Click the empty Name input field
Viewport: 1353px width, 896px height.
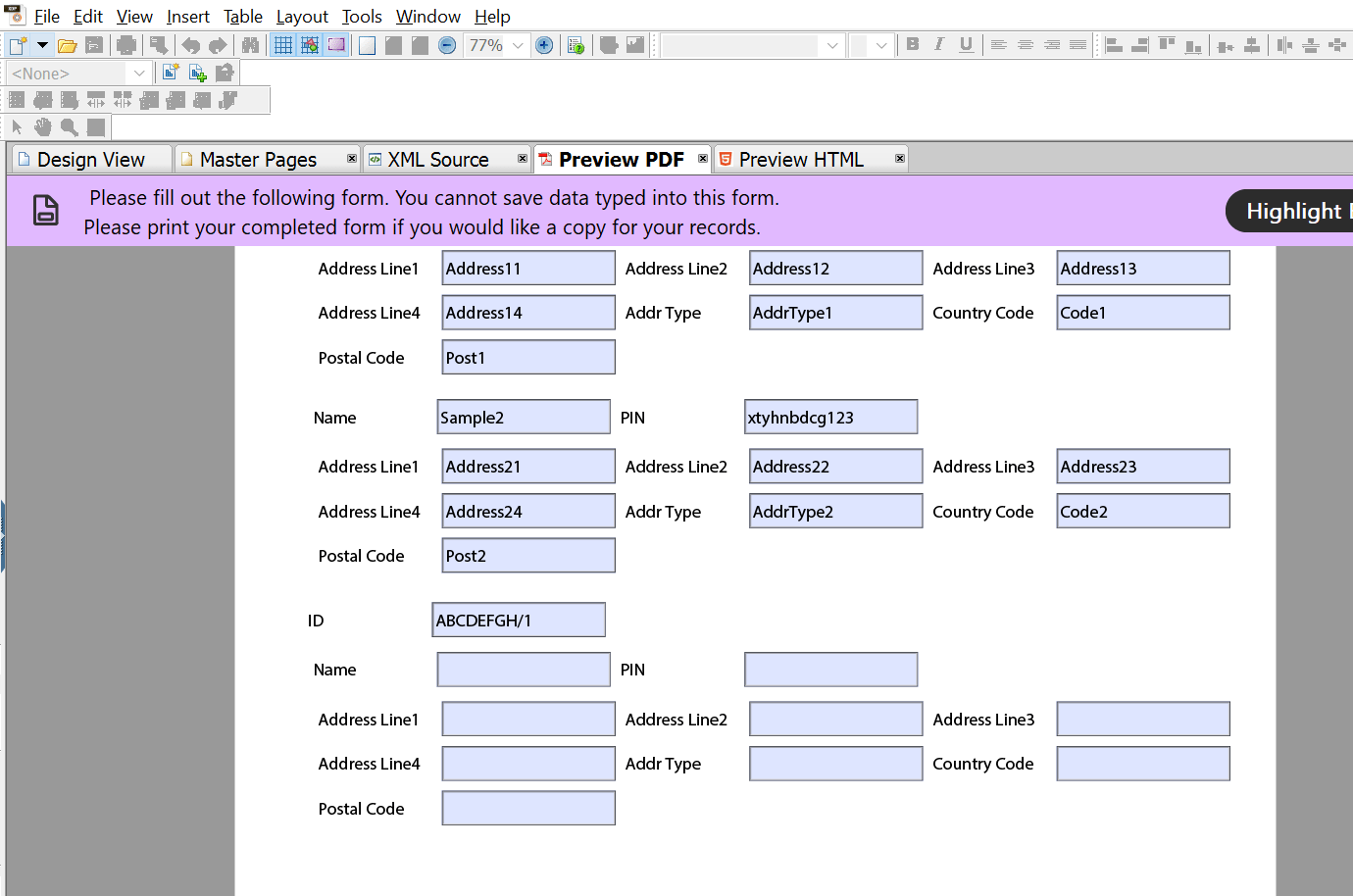tap(524, 670)
